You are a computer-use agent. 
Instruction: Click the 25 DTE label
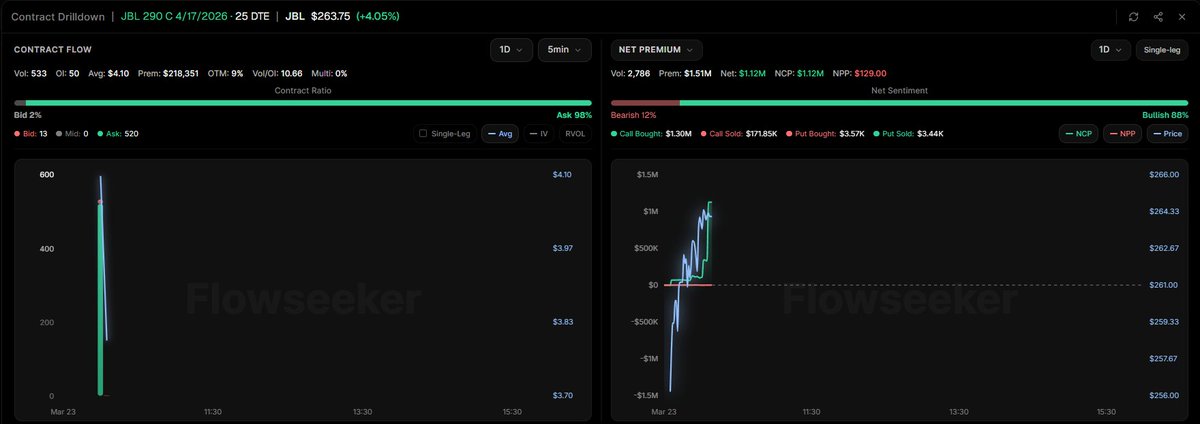click(x=253, y=17)
